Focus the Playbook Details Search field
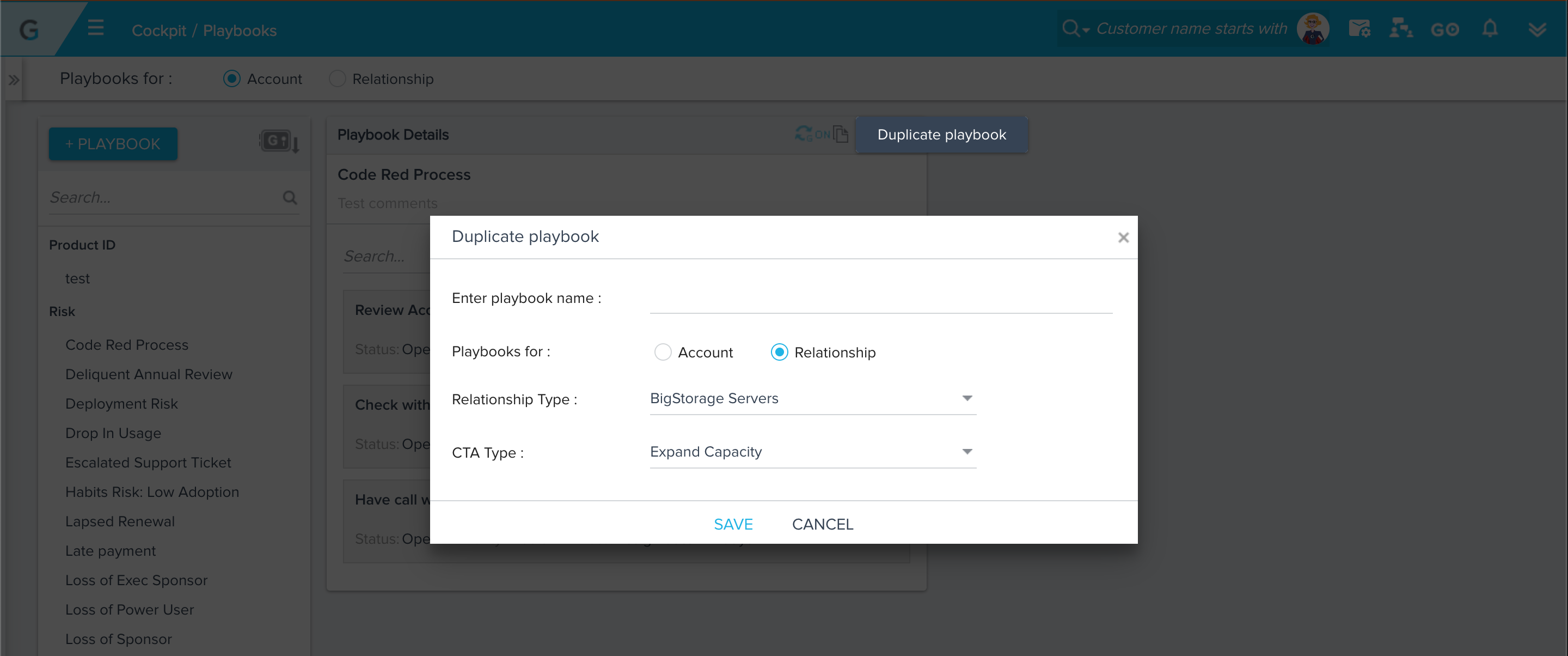 (x=387, y=257)
